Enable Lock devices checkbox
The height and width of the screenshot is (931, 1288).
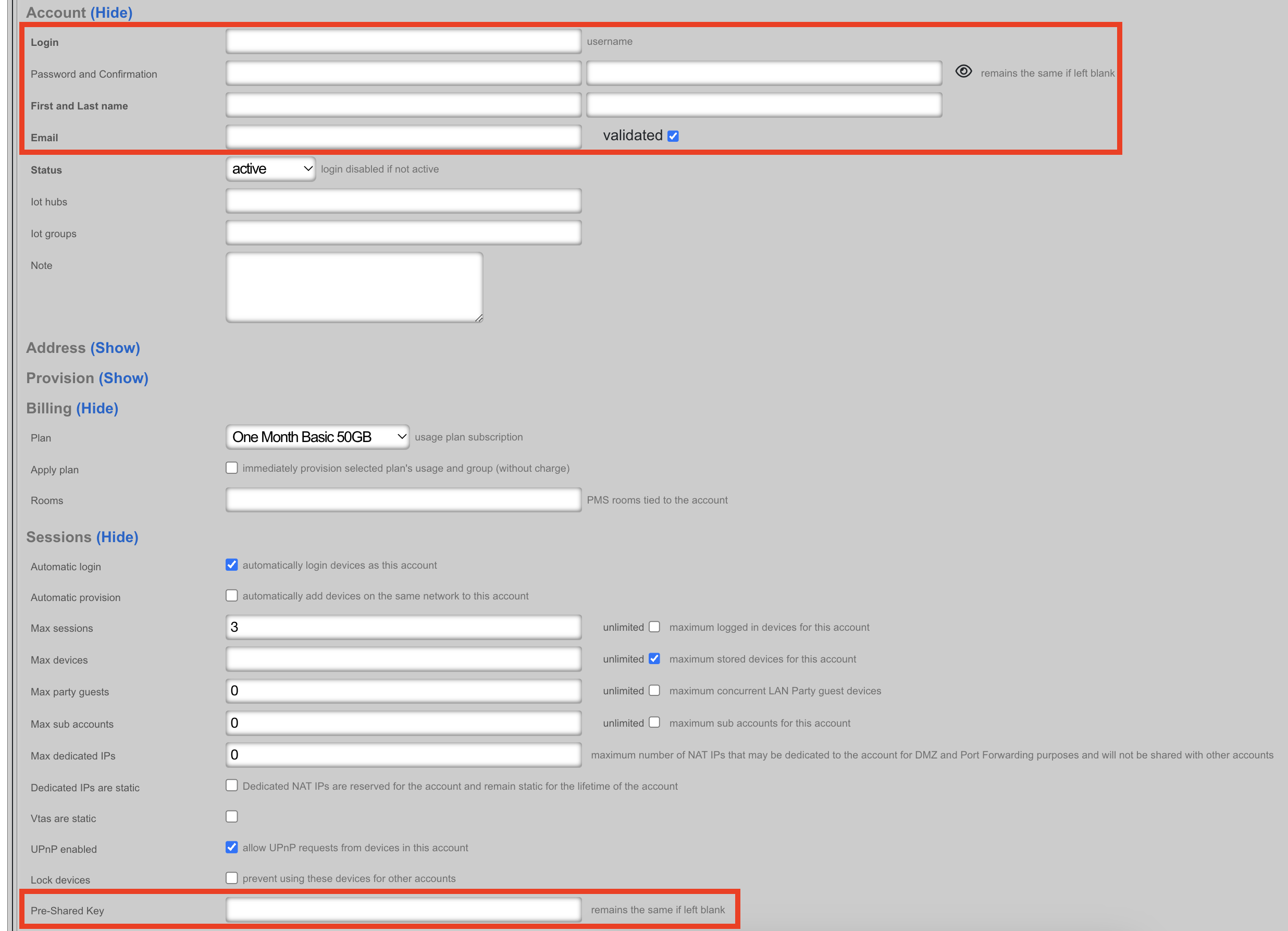(231, 878)
